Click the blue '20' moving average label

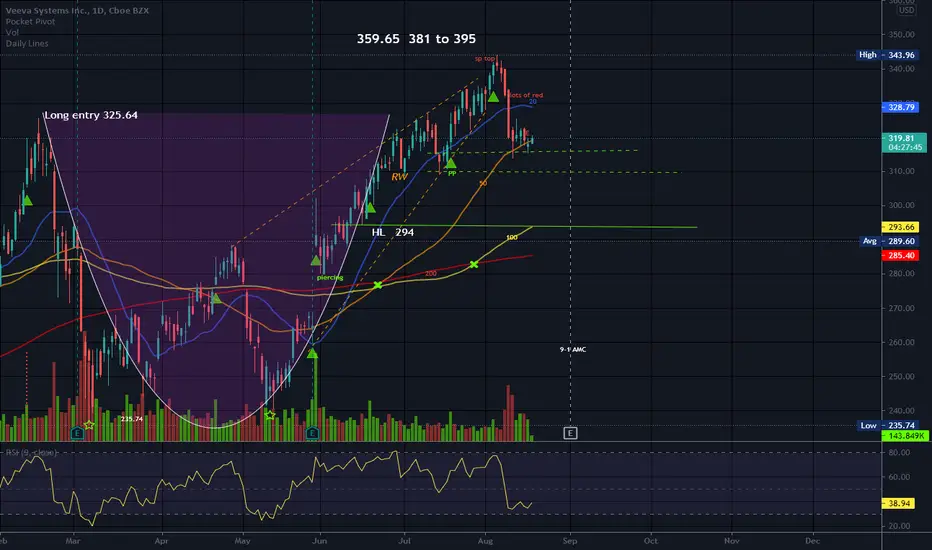click(533, 102)
